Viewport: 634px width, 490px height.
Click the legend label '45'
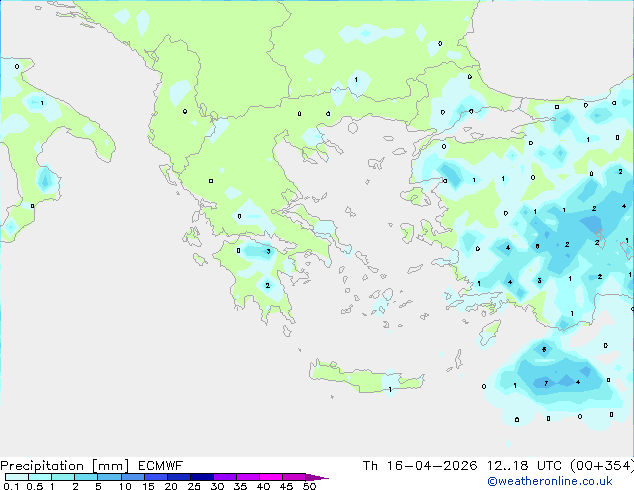[286, 486]
